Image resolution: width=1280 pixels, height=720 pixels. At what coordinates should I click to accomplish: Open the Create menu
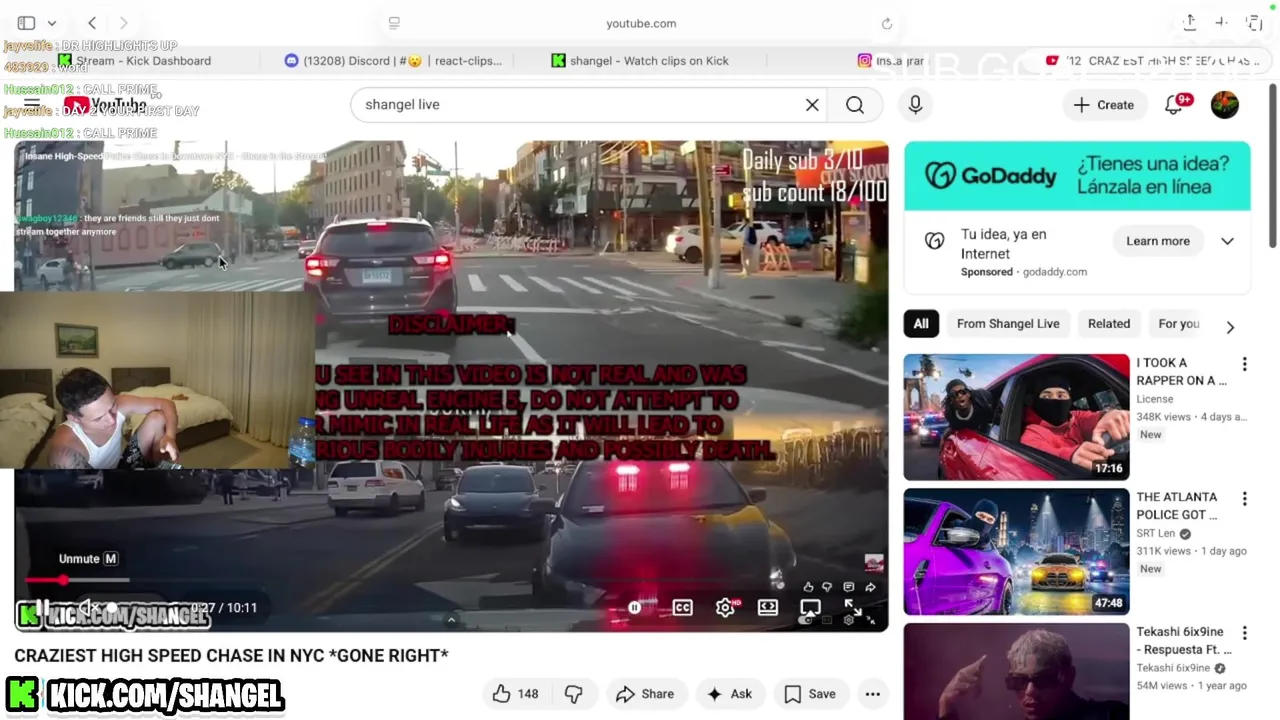tap(1104, 104)
